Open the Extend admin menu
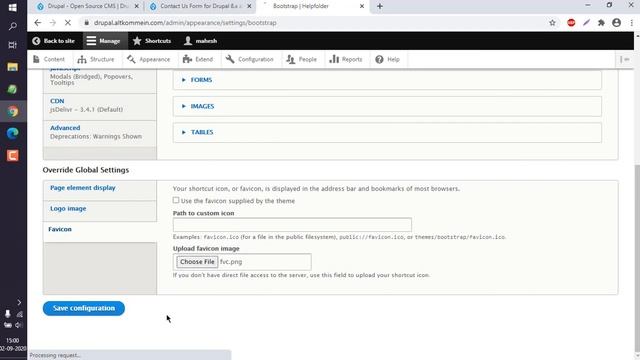The image size is (640, 360). 198,60
